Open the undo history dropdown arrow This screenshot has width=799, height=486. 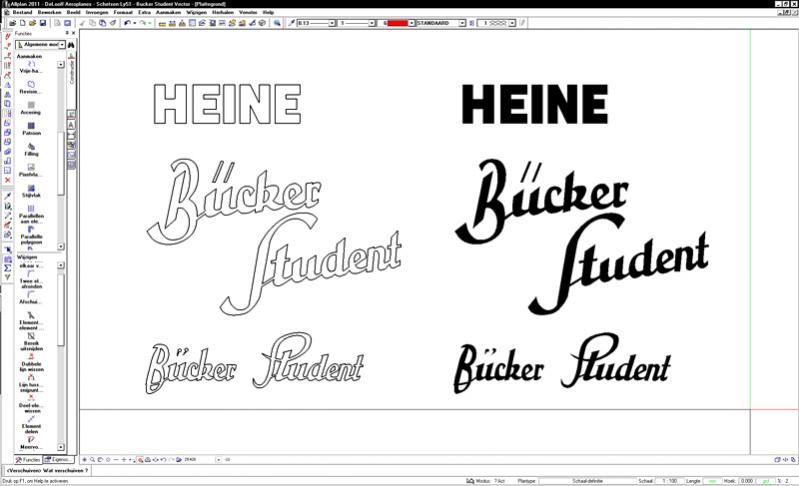point(135,23)
